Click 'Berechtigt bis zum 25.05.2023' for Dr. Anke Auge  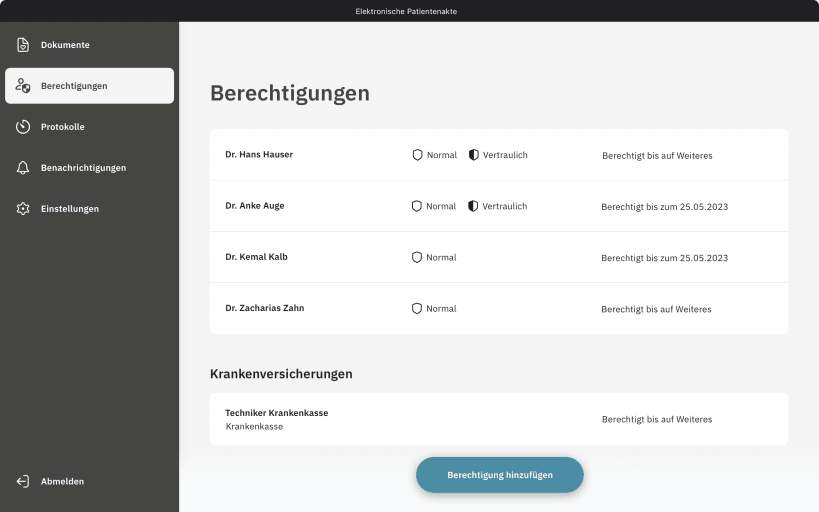(664, 207)
